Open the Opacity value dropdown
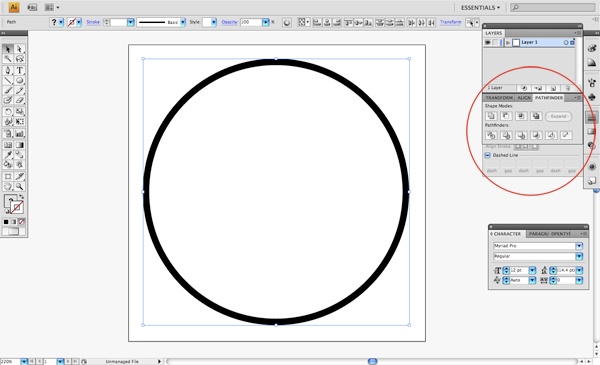This screenshot has height=365, width=600. [266, 22]
